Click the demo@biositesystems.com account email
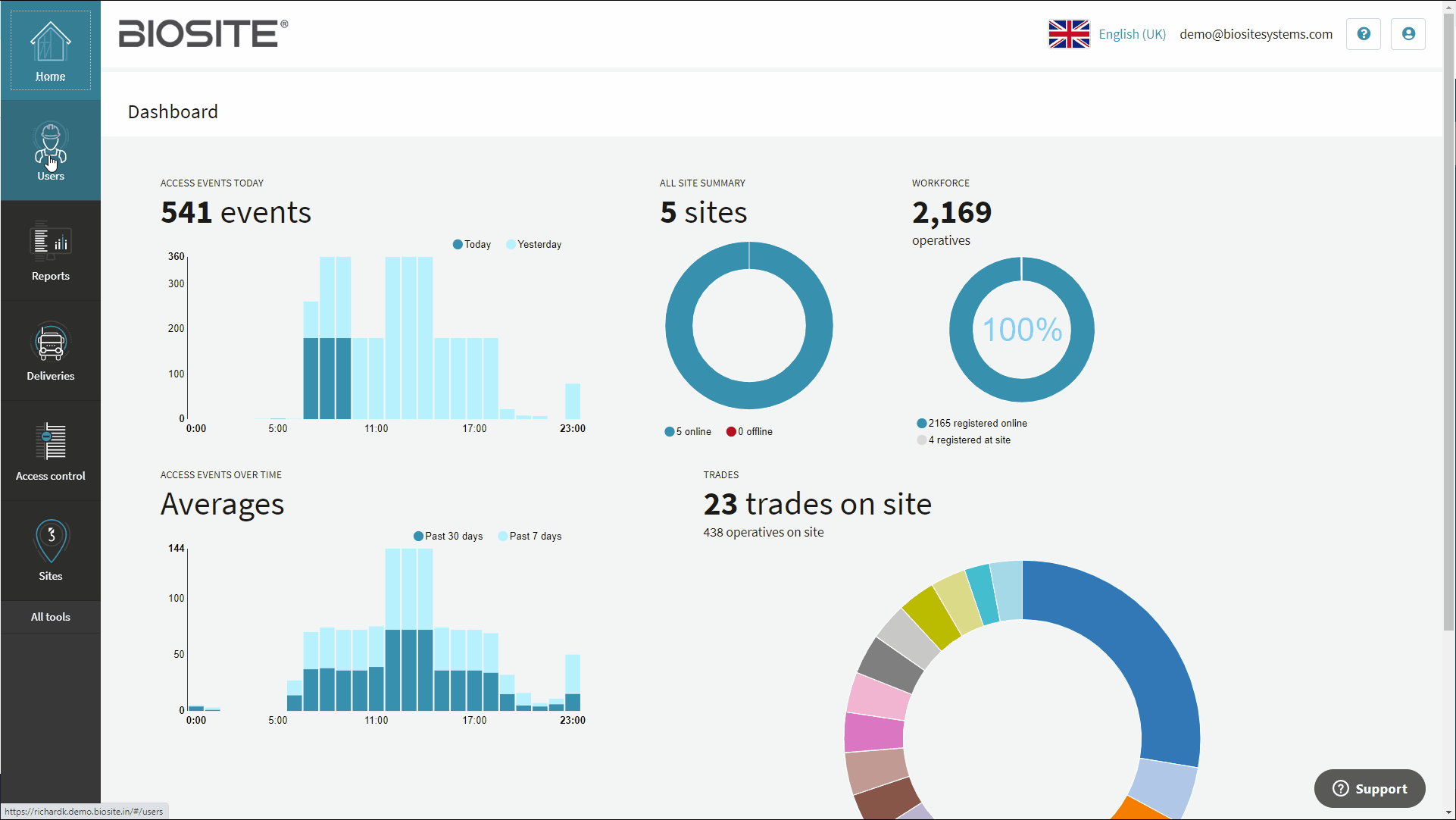The height and width of the screenshot is (820, 1456). click(1255, 34)
